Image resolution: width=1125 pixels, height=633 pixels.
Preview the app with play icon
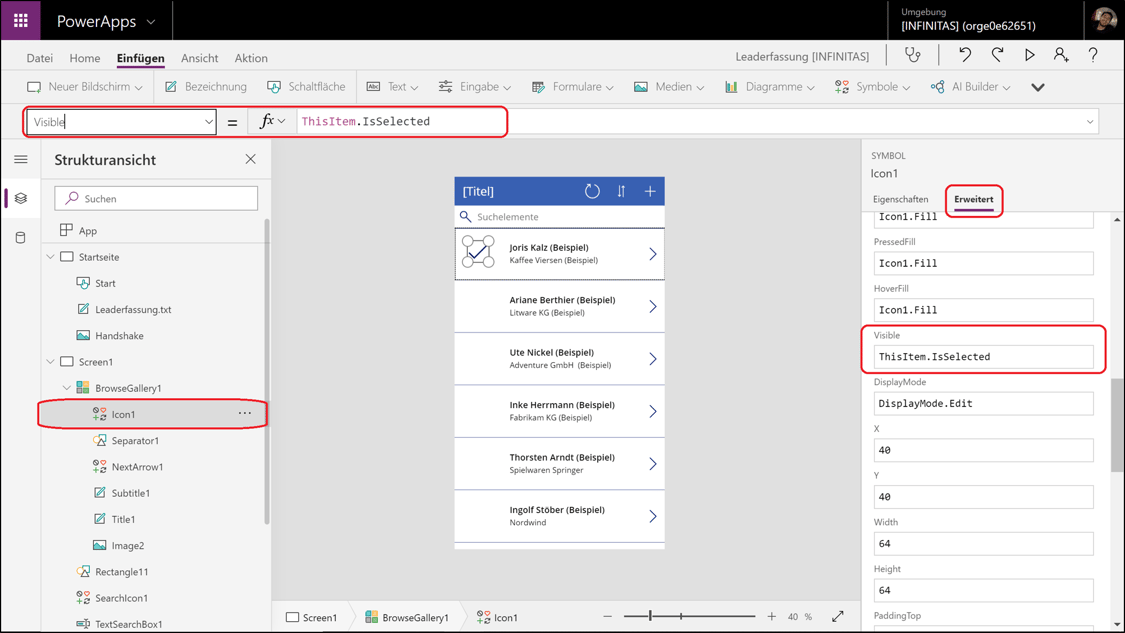(1030, 55)
